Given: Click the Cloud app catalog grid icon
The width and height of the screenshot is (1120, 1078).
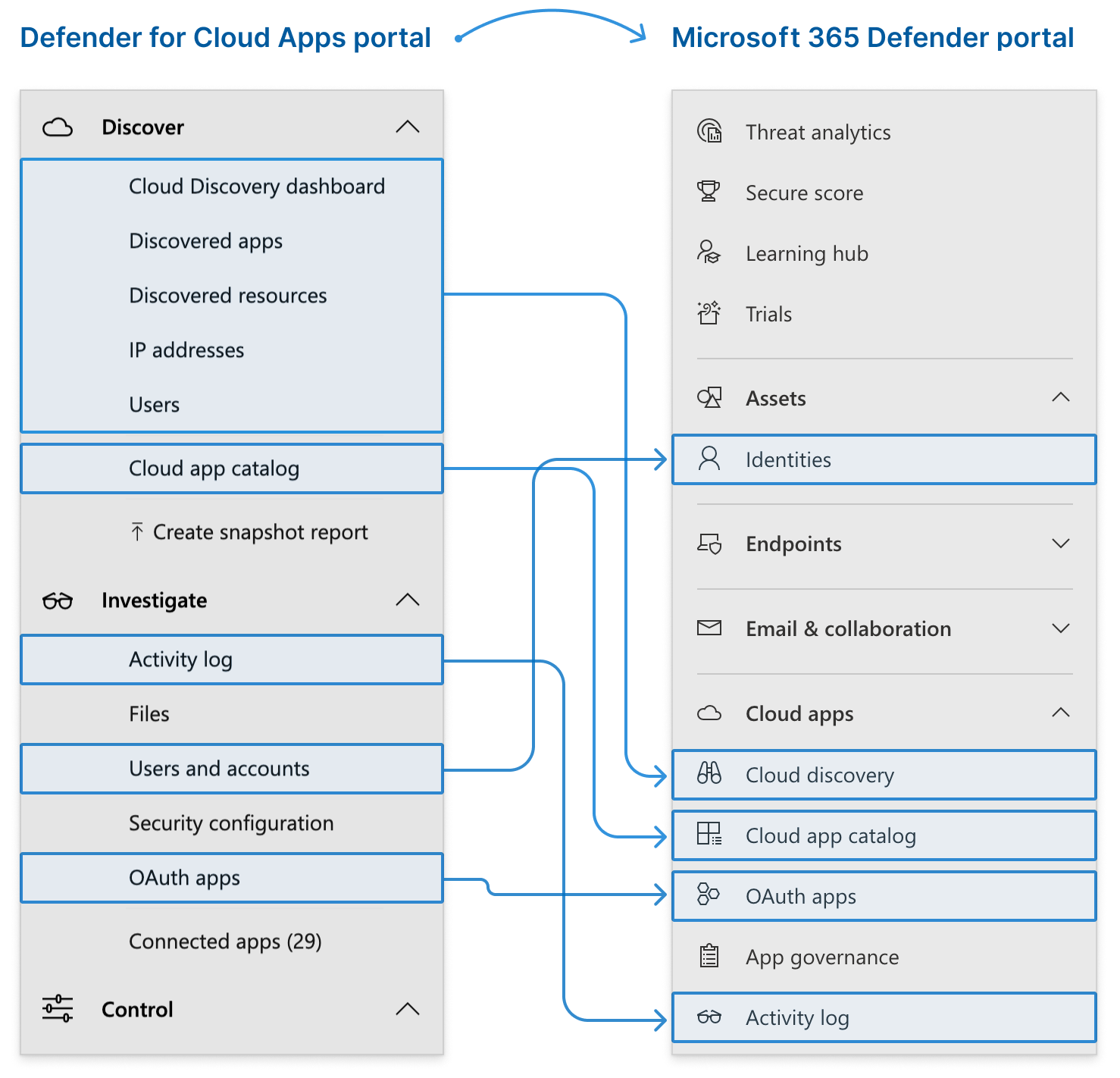Looking at the screenshot, I should (709, 835).
